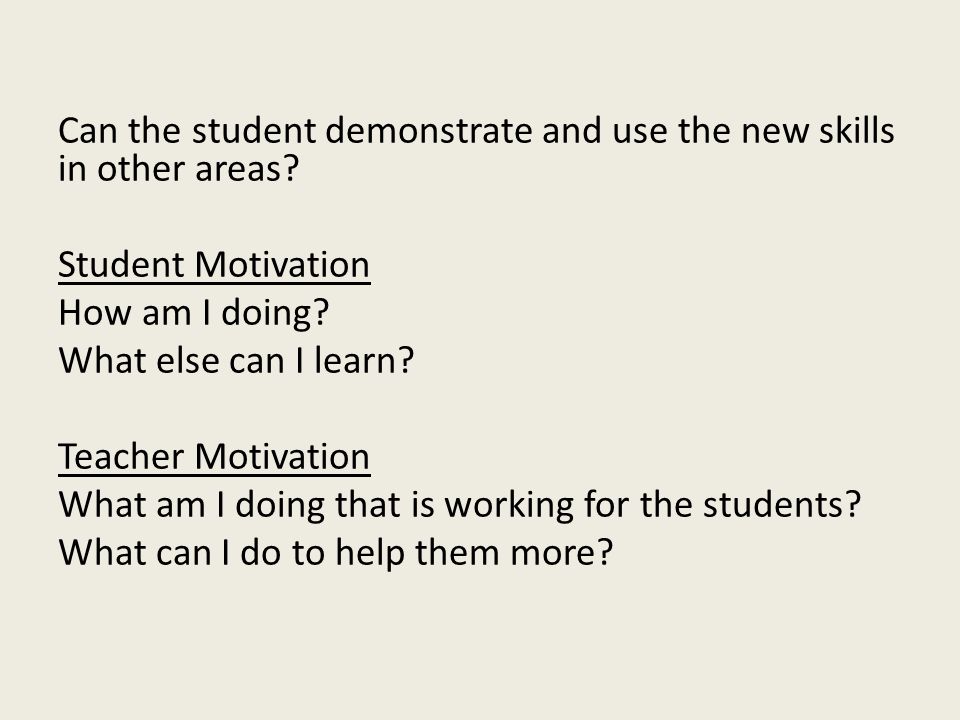Screen dimensions: 960x720
Task: Click the word 'help' in the last line
Action: pyautogui.click(x=370, y=553)
